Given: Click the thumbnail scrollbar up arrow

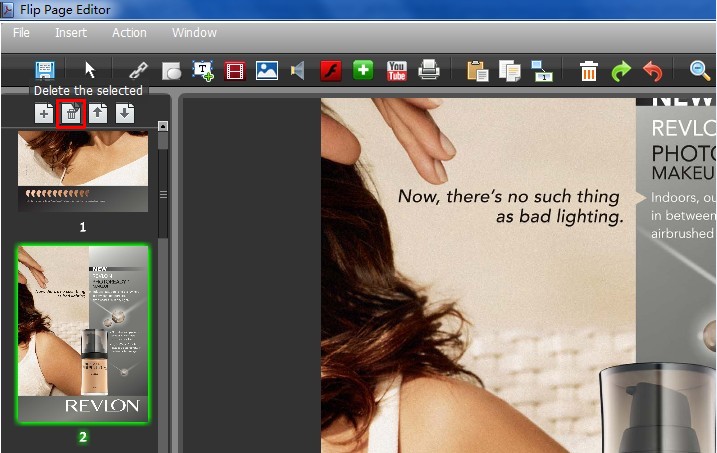Looking at the screenshot, I should tap(163, 126).
